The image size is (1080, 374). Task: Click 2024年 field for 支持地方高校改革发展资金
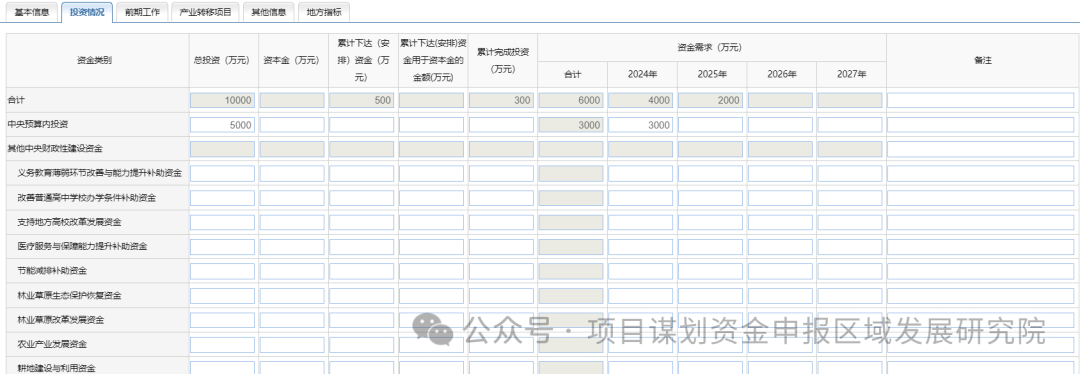641,222
